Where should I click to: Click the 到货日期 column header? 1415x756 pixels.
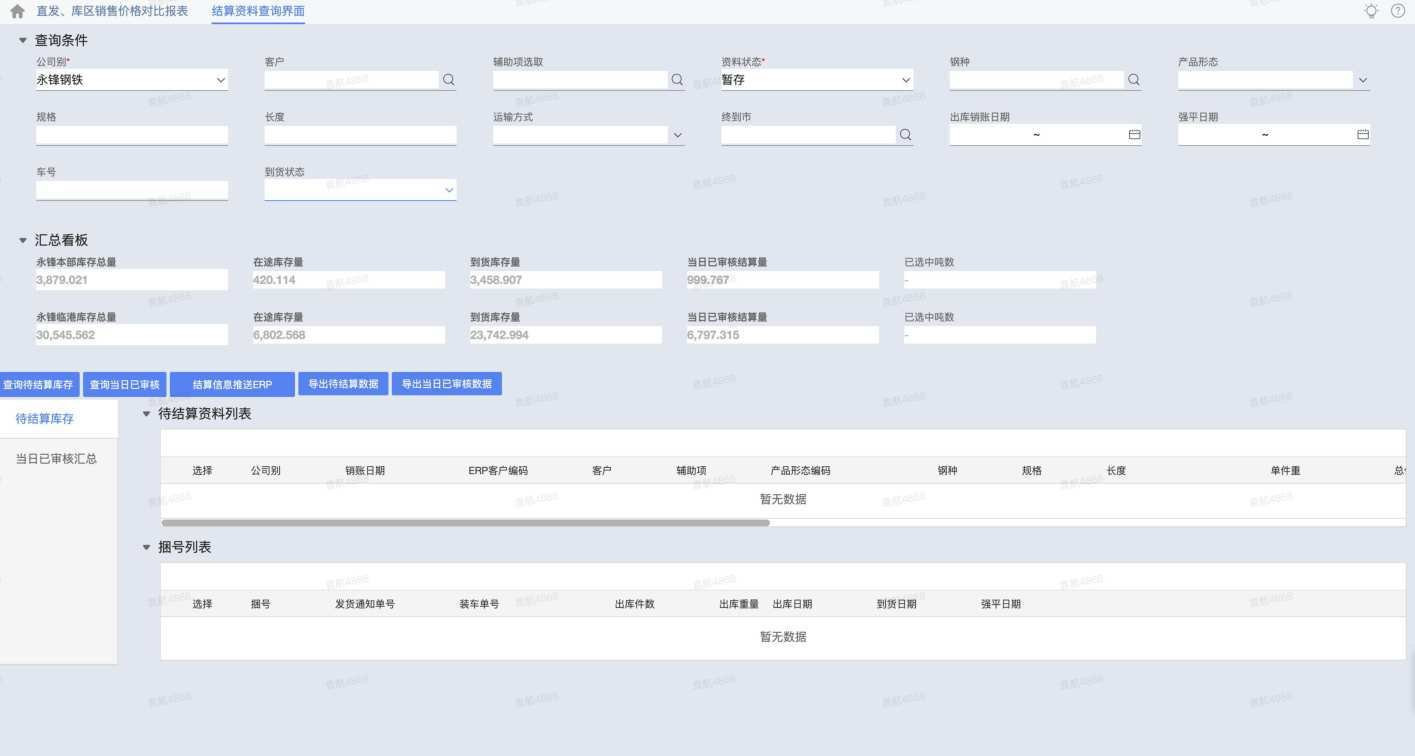click(x=896, y=604)
